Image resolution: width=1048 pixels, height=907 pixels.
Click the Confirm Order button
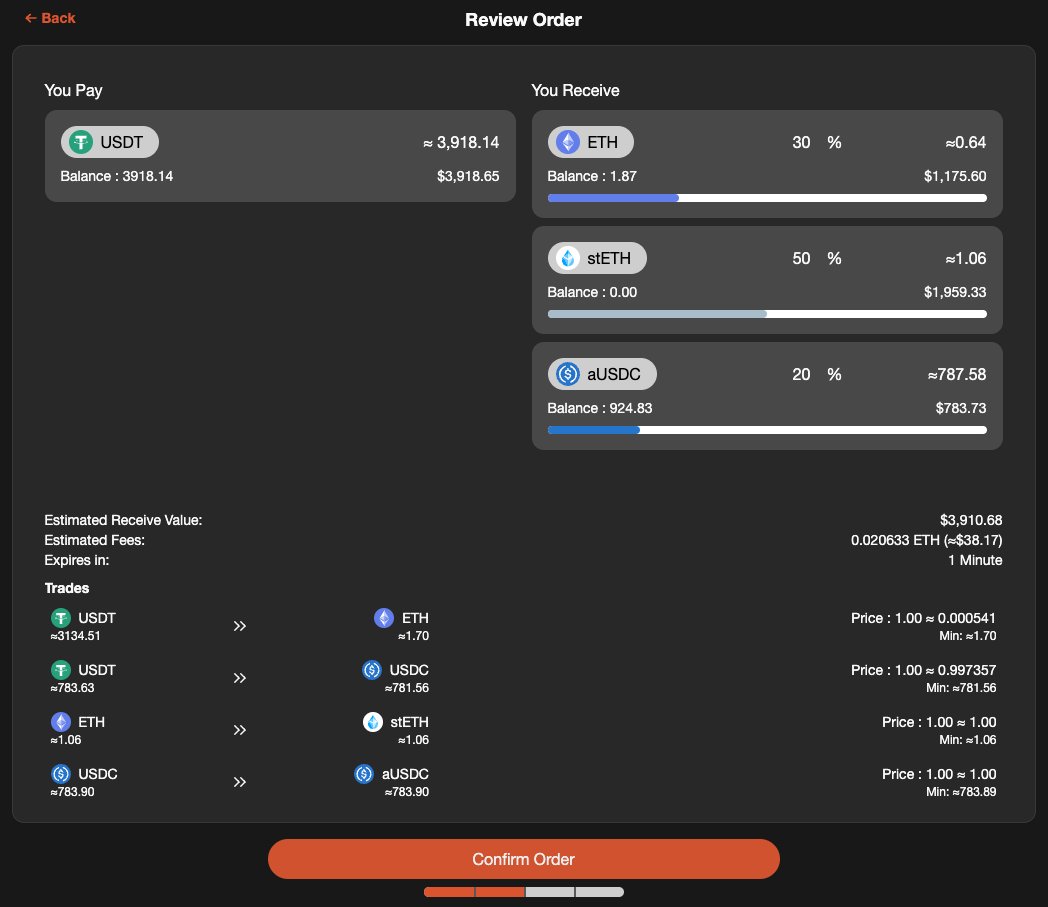(x=523, y=859)
